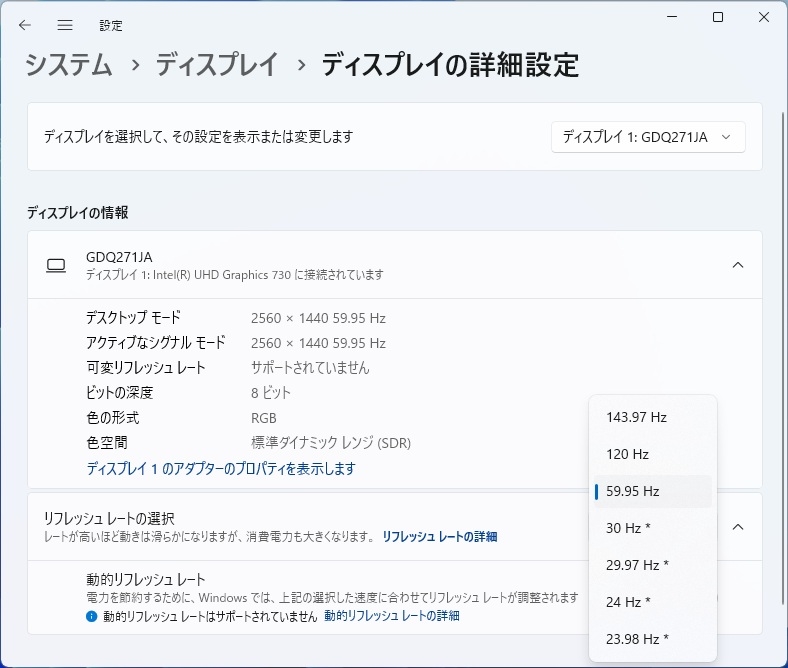Viewport: 788px width, 668px height.
Task: Close the Settings window
Action: tap(764, 17)
